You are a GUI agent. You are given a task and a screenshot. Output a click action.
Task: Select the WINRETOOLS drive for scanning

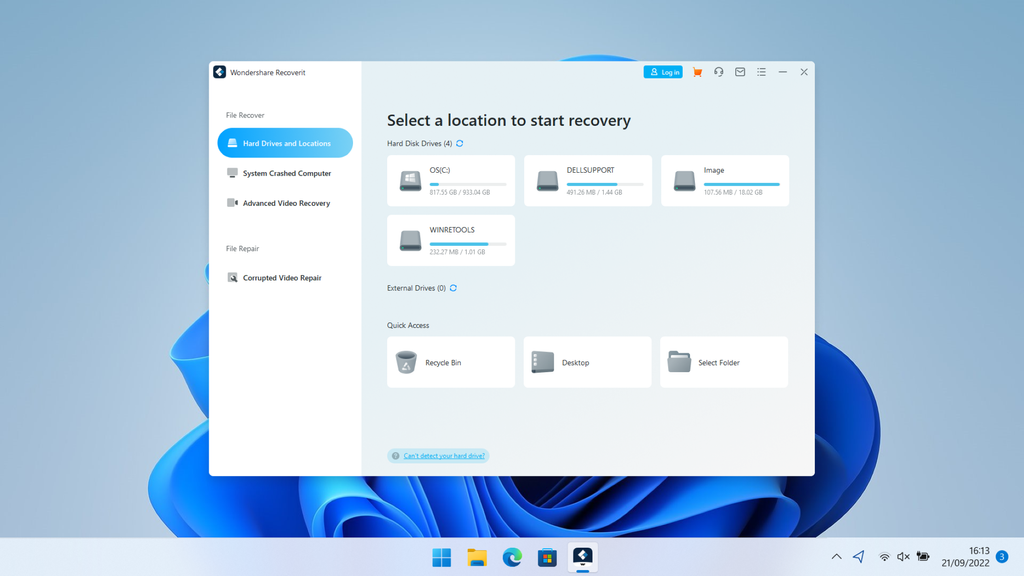pyautogui.click(x=451, y=240)
